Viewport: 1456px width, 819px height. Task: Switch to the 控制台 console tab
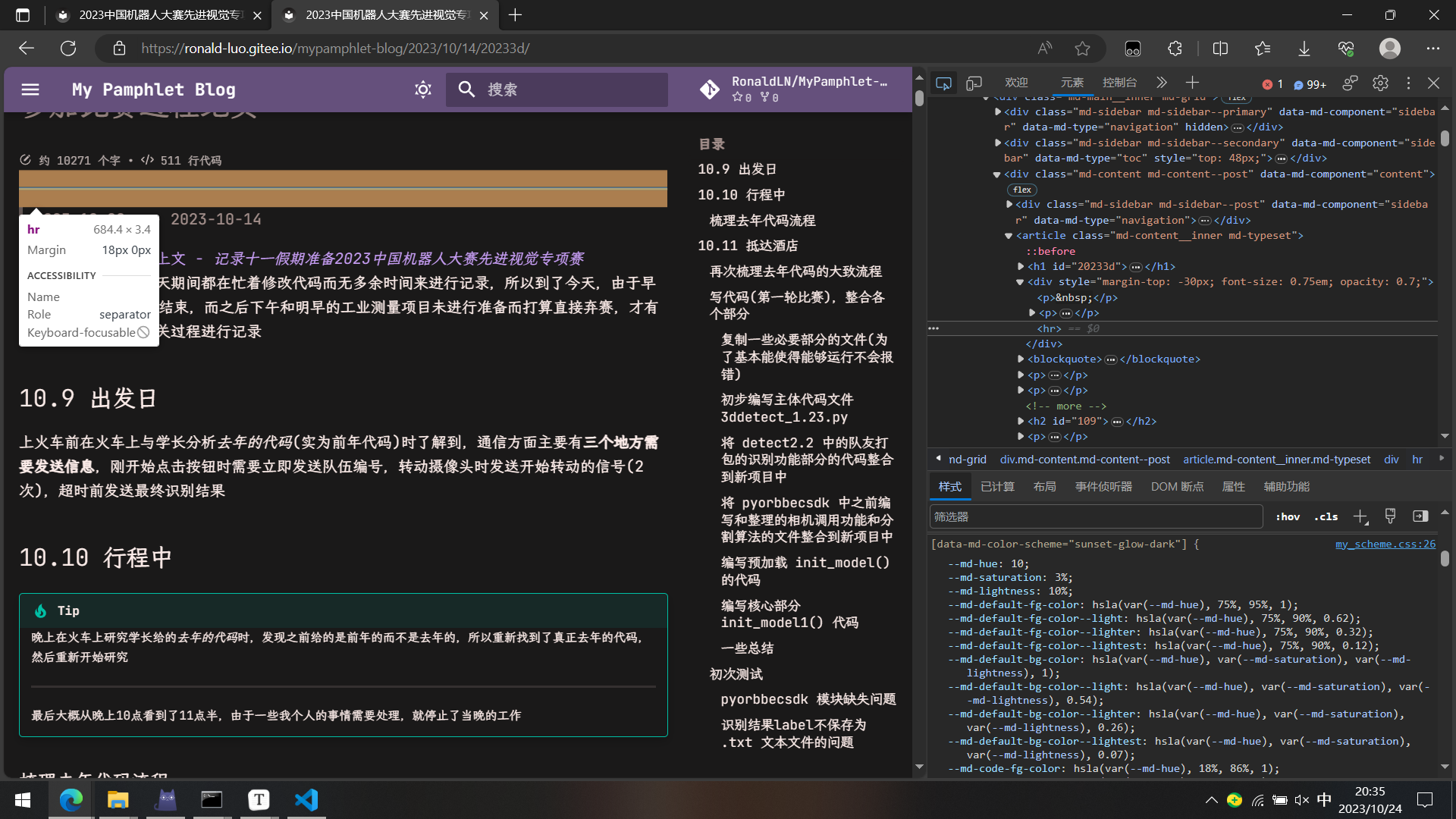click(x=1119, y=83)
